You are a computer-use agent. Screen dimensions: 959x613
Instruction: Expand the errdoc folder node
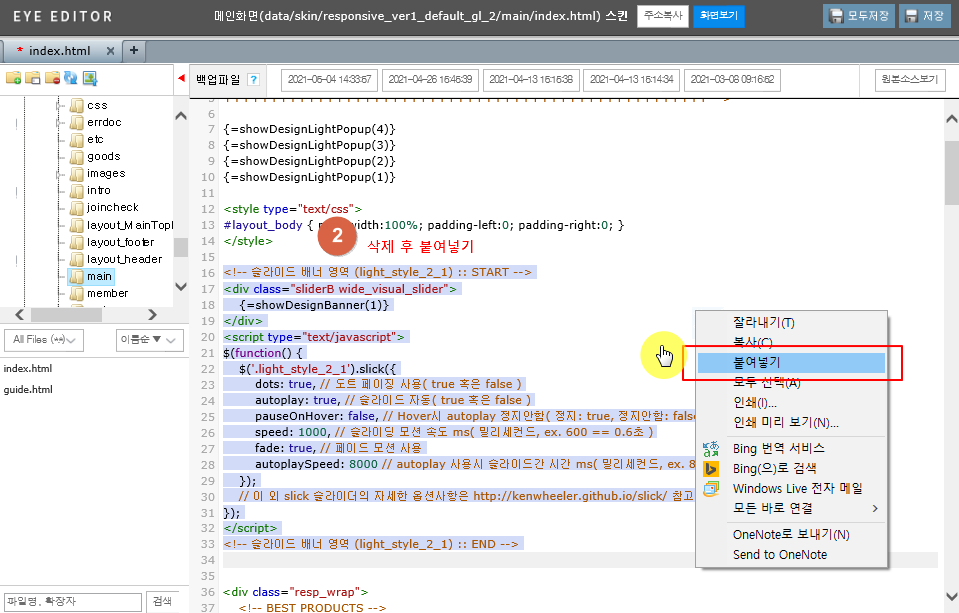[x=59, y=122]
